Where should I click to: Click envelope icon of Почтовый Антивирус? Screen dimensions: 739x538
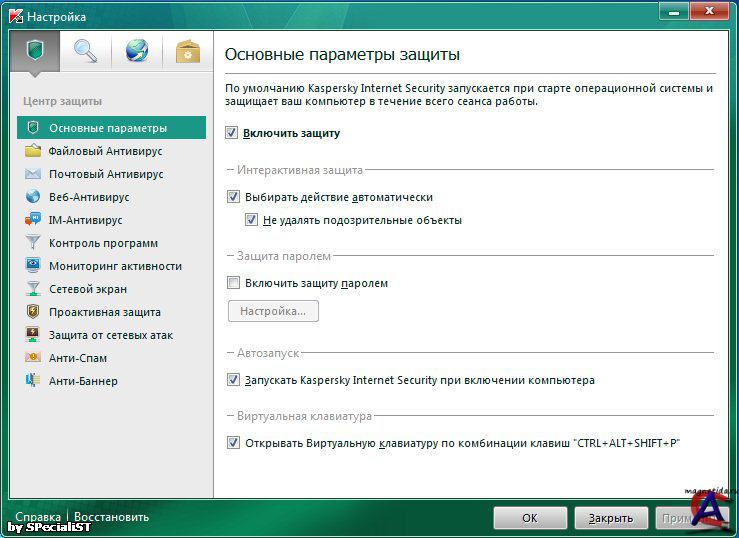(33, 174)
